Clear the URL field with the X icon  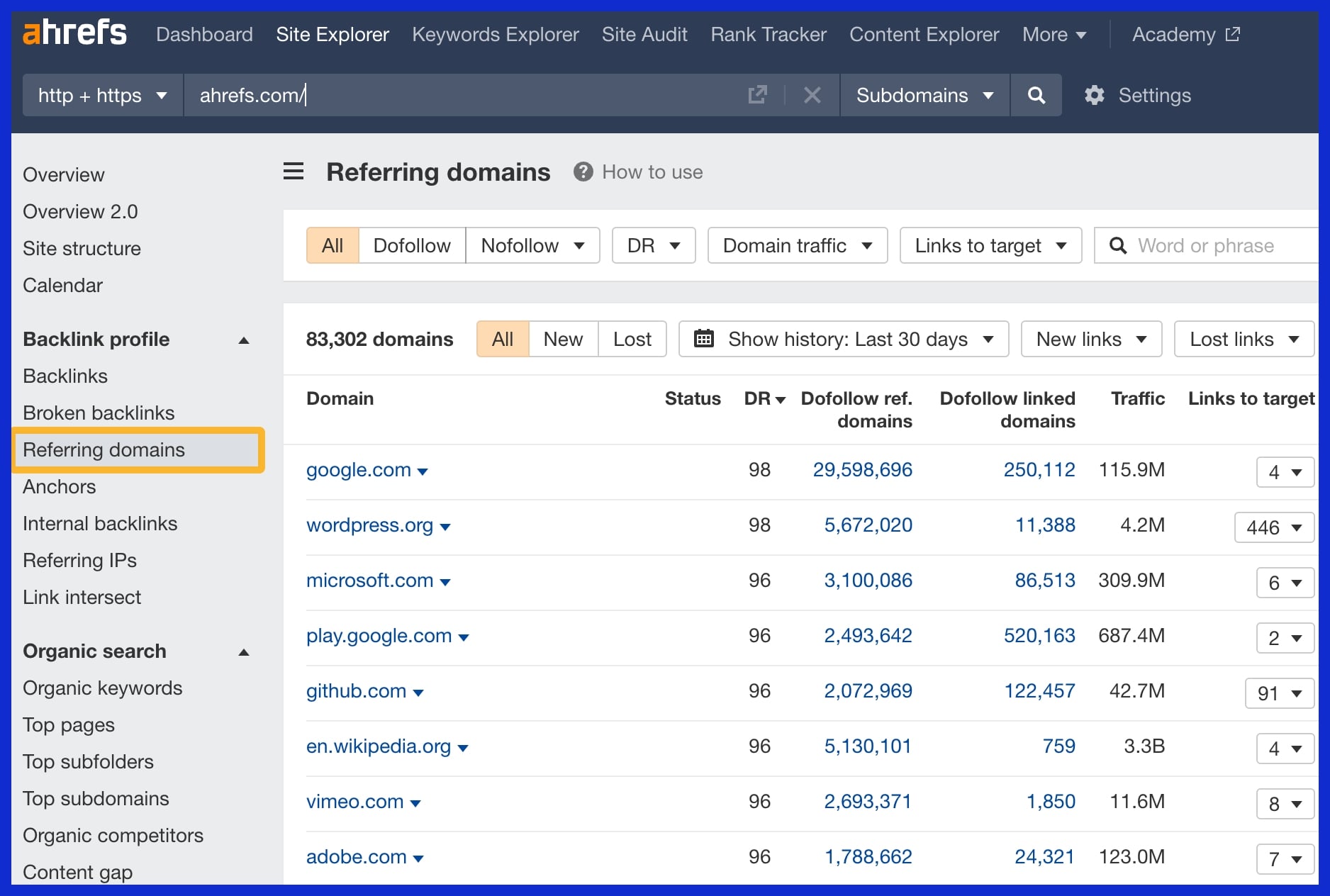[x=812, y=95]
